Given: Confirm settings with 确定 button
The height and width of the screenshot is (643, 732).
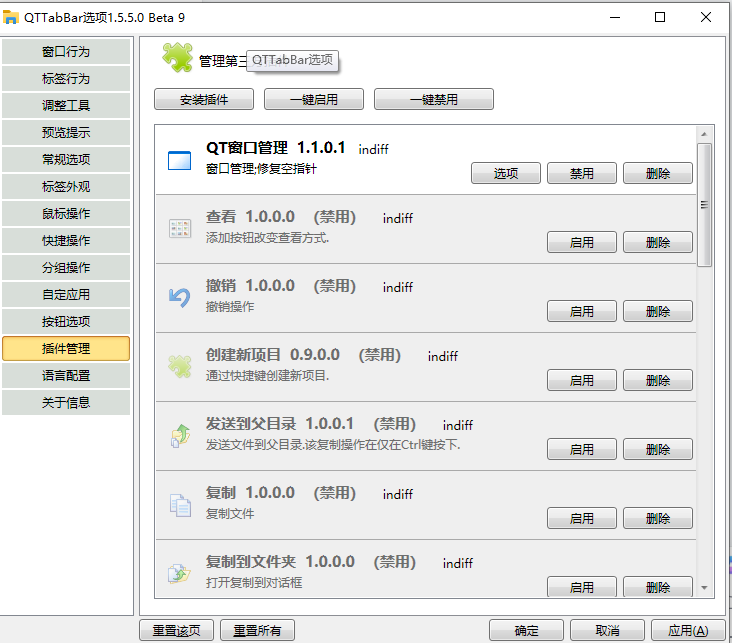Looking at the screenshot, I should point(526,630).
